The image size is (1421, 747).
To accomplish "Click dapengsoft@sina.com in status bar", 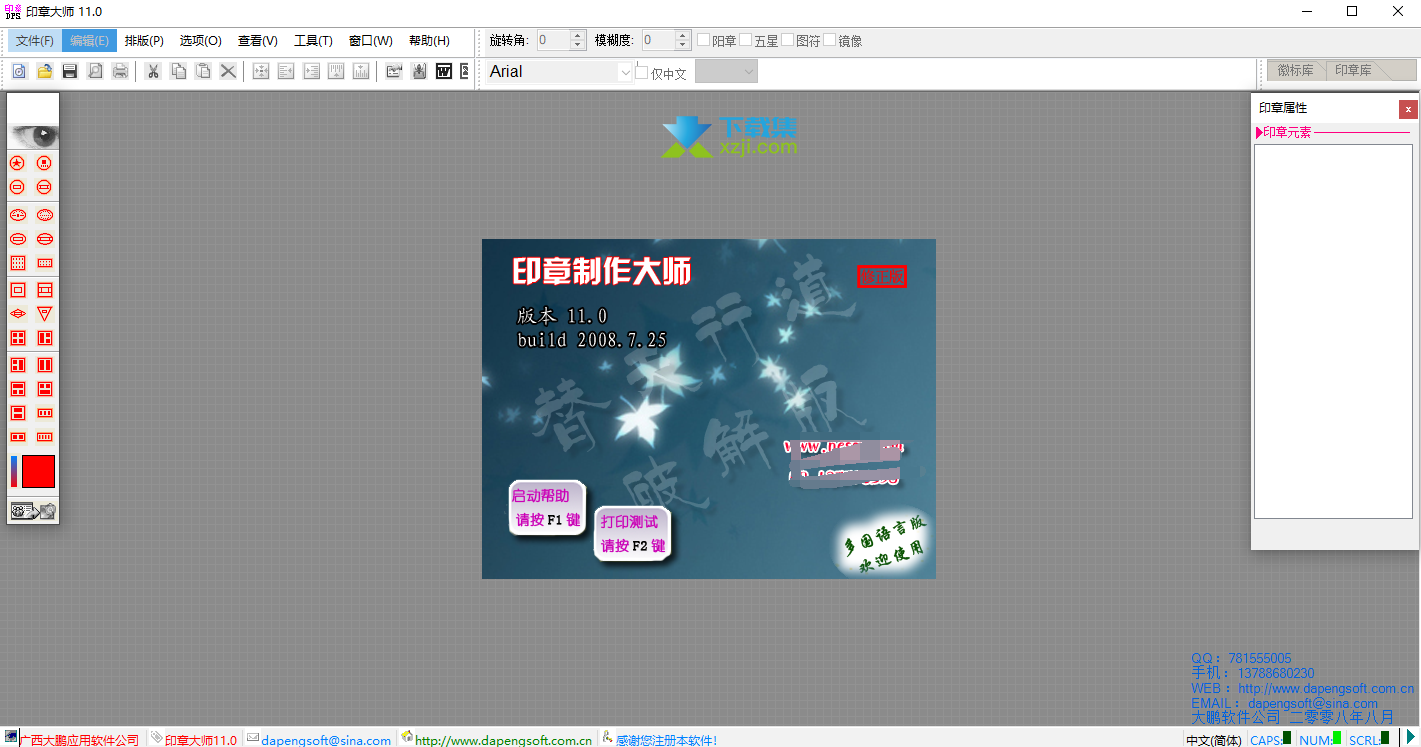I will (x=326, y=740).
